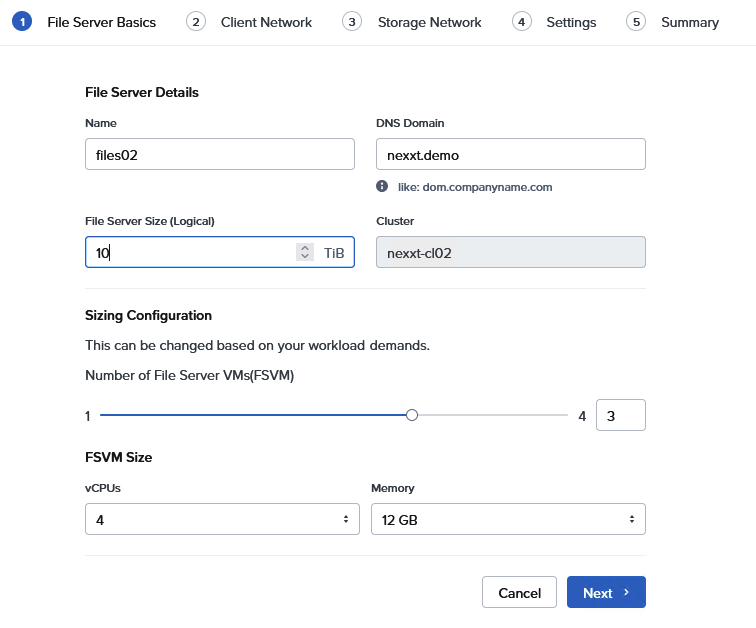The width and height of the screenshot is (756, 628).
Task: Go to the Storage Network step
Action: click(x=429, y=22)
